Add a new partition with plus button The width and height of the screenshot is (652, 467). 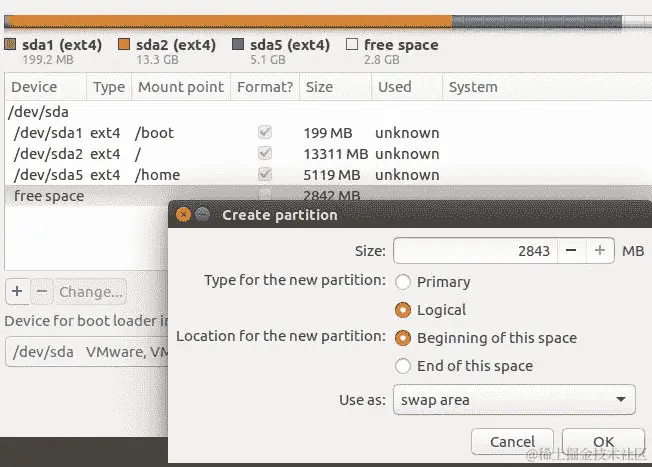click(17, 291)
